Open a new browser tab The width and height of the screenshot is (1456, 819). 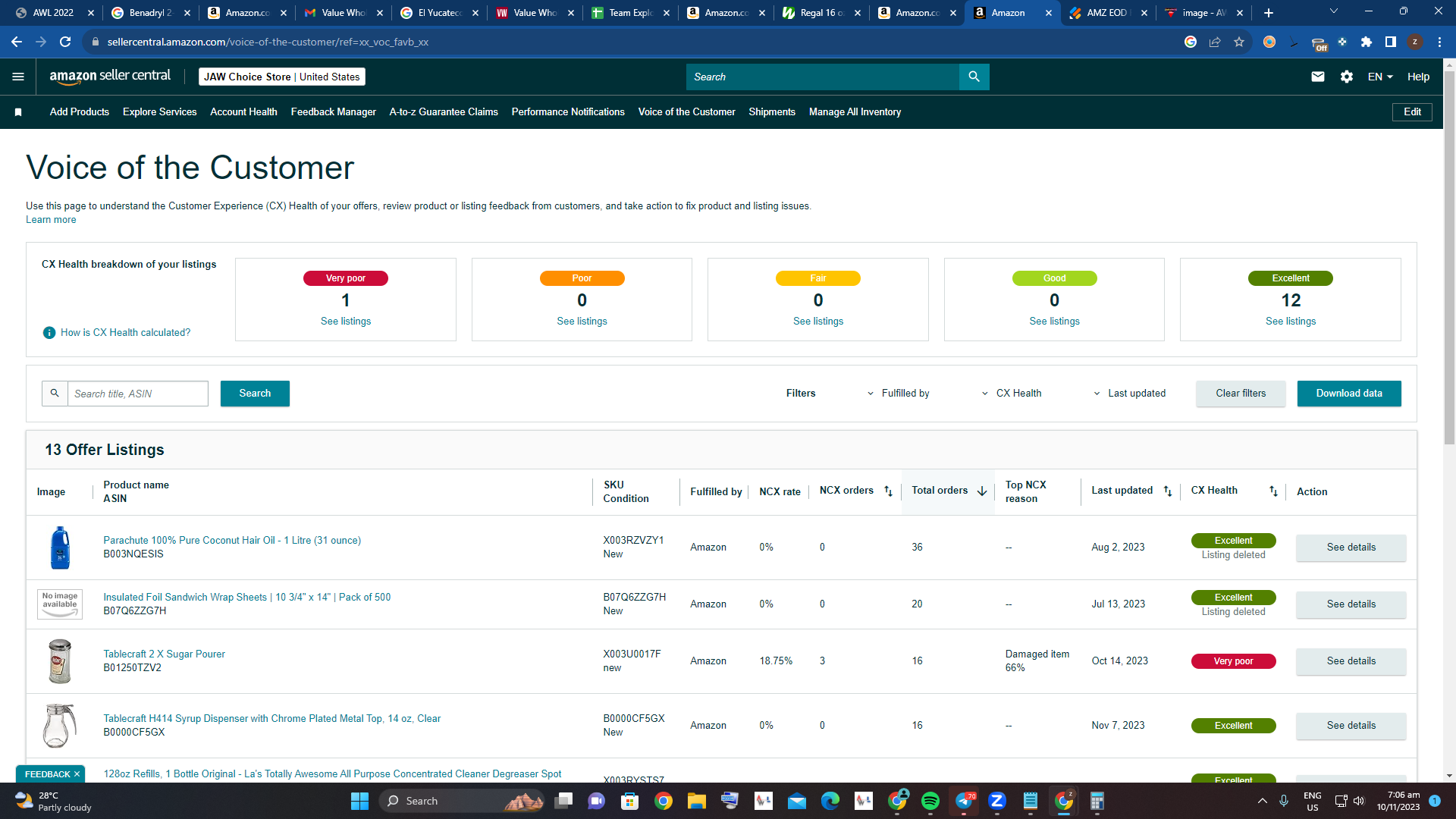point(1269,13)
